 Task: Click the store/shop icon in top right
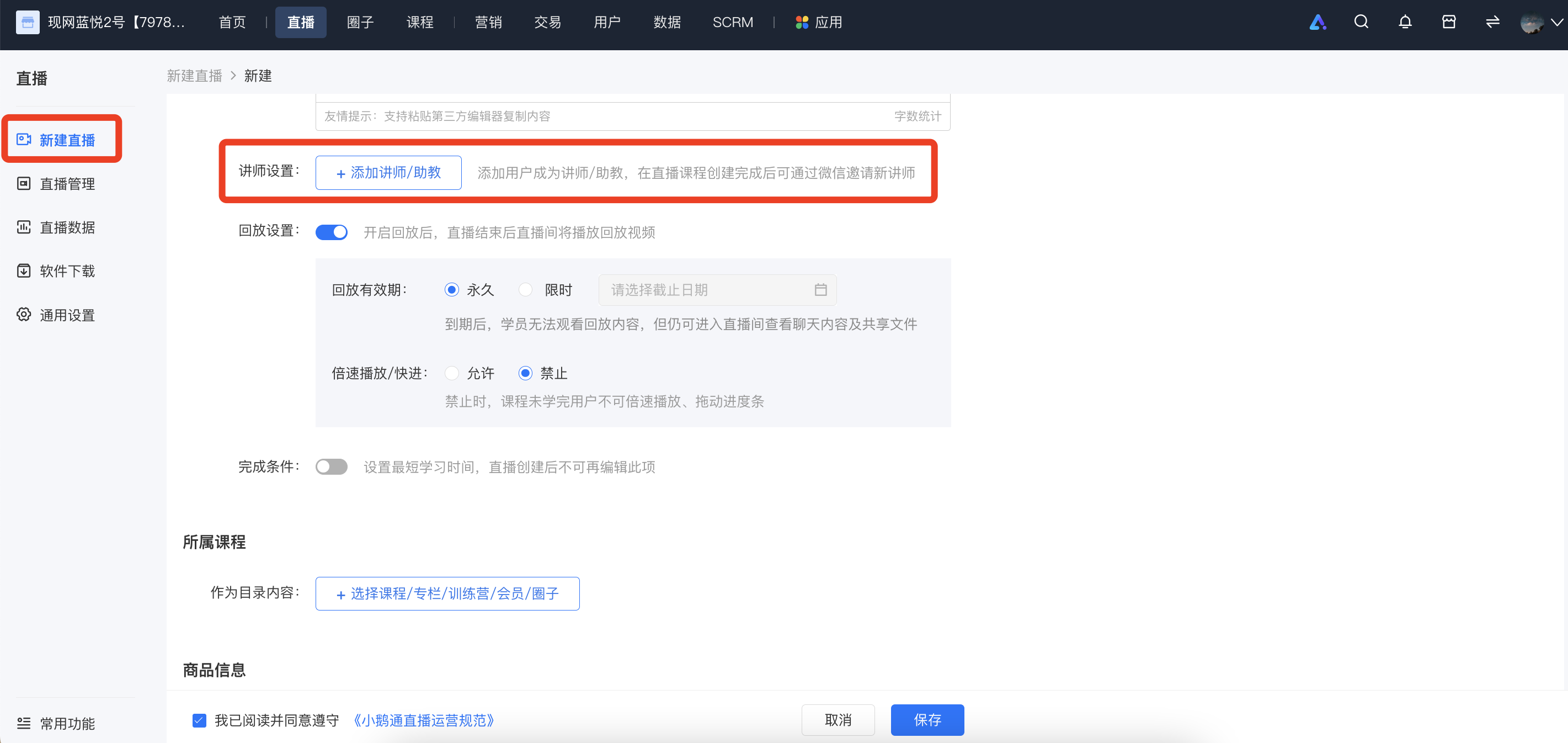click(1449, 23)
